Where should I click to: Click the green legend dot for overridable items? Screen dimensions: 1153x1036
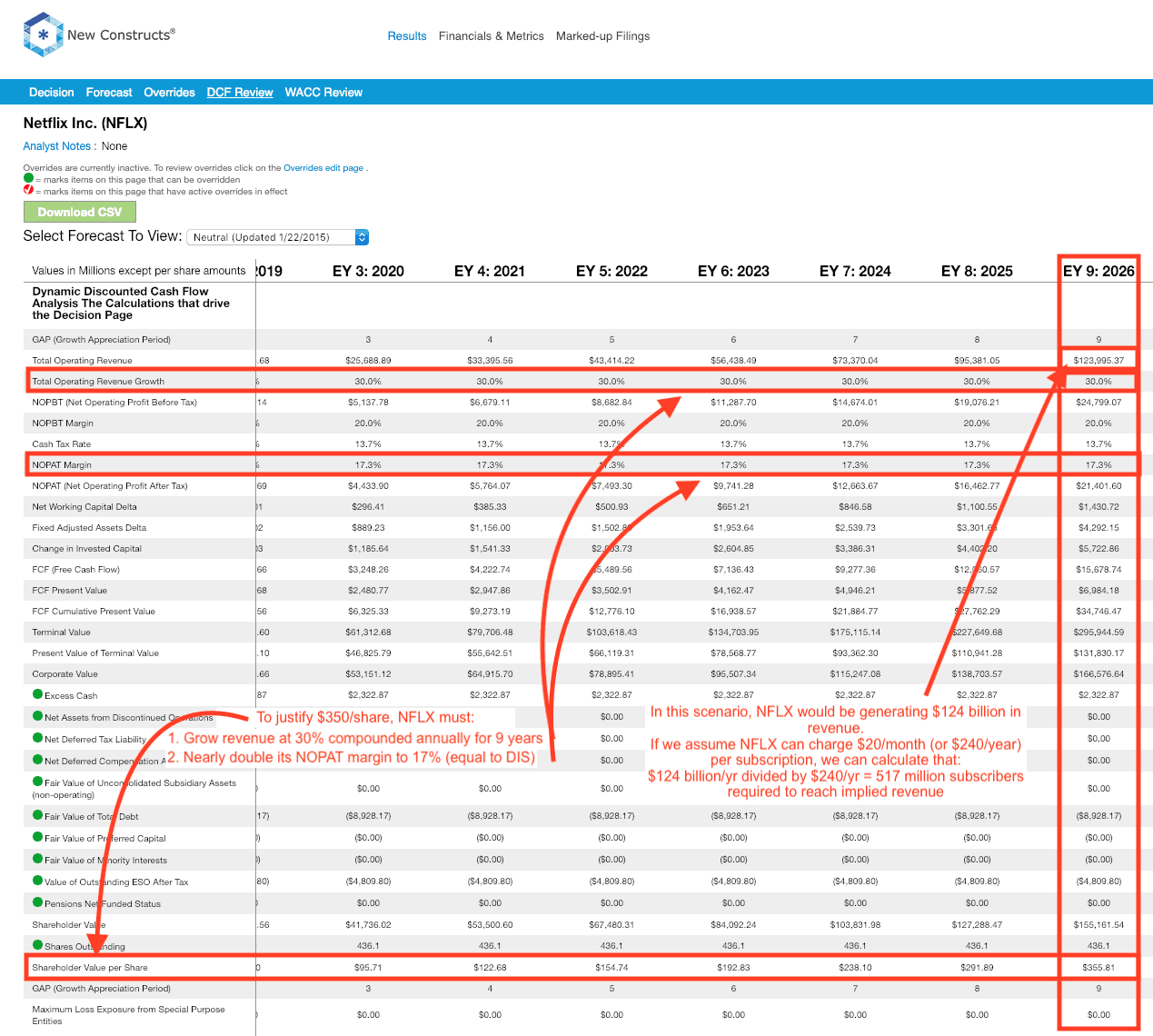(x=28, y=179)
